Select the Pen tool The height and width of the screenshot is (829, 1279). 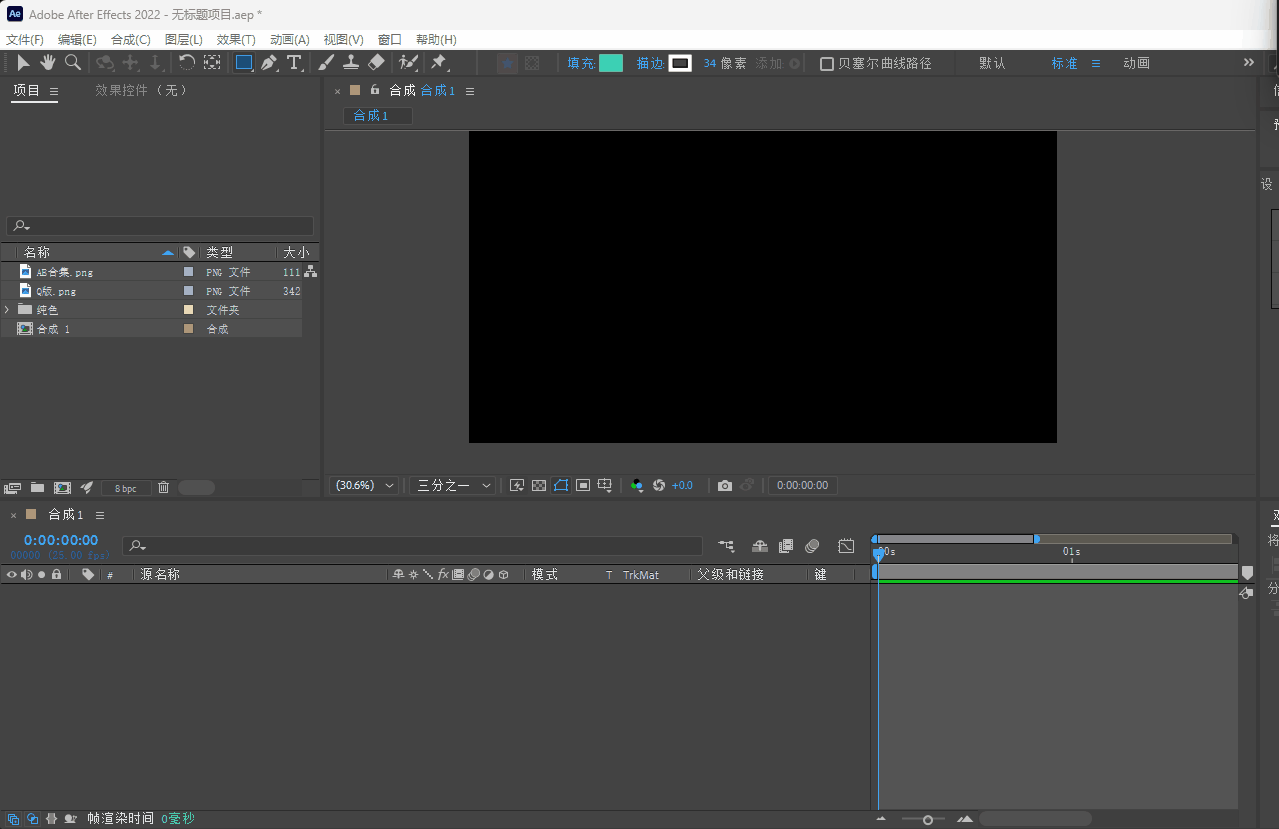pos(269,63)
